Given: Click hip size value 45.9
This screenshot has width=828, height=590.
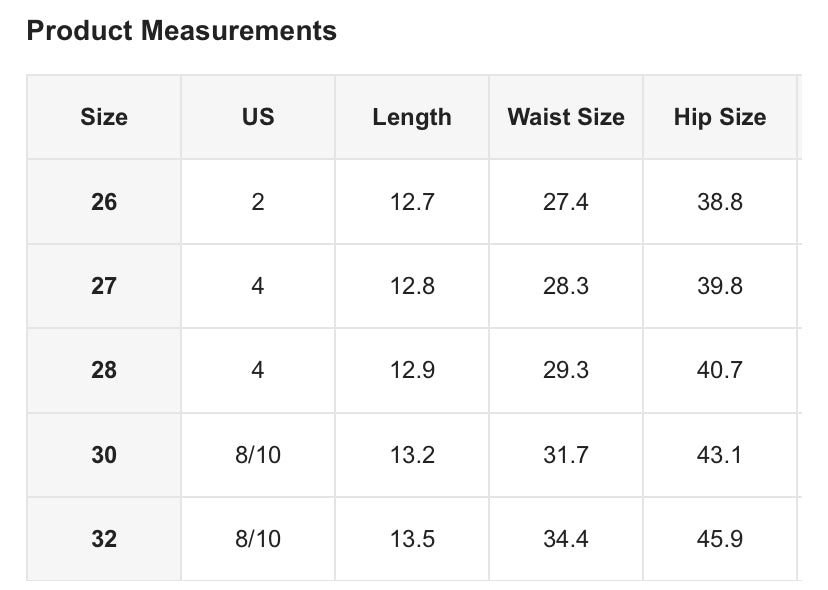Looking at the screenshot, I should (720, 539).
